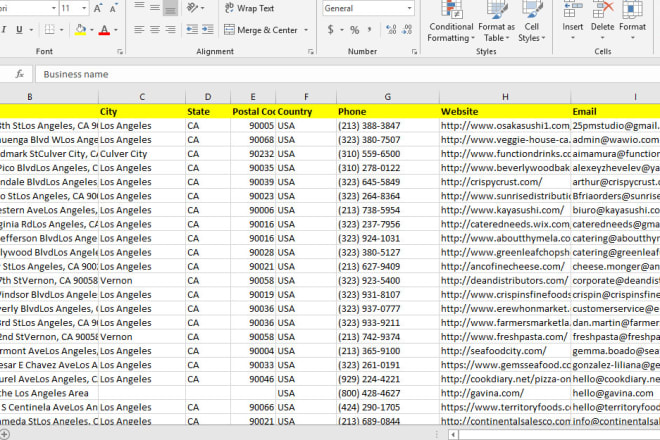The image size is (660, 440).
Task: Apply the yellow fill color bucket
Action: pos(80,30)
